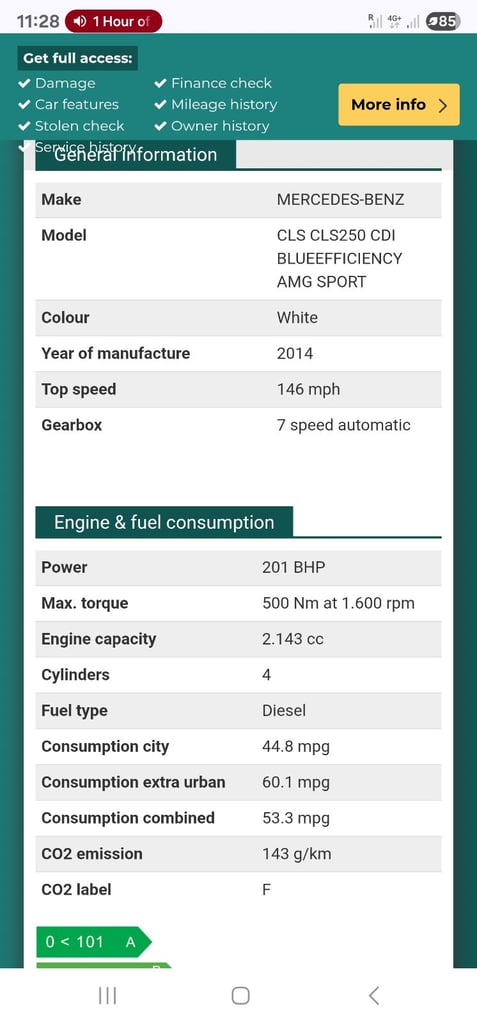The image size is (477, 1024).
Task: Tap the 'Get full access:' label
Action: pyautogui.click(x=78, y=58)
